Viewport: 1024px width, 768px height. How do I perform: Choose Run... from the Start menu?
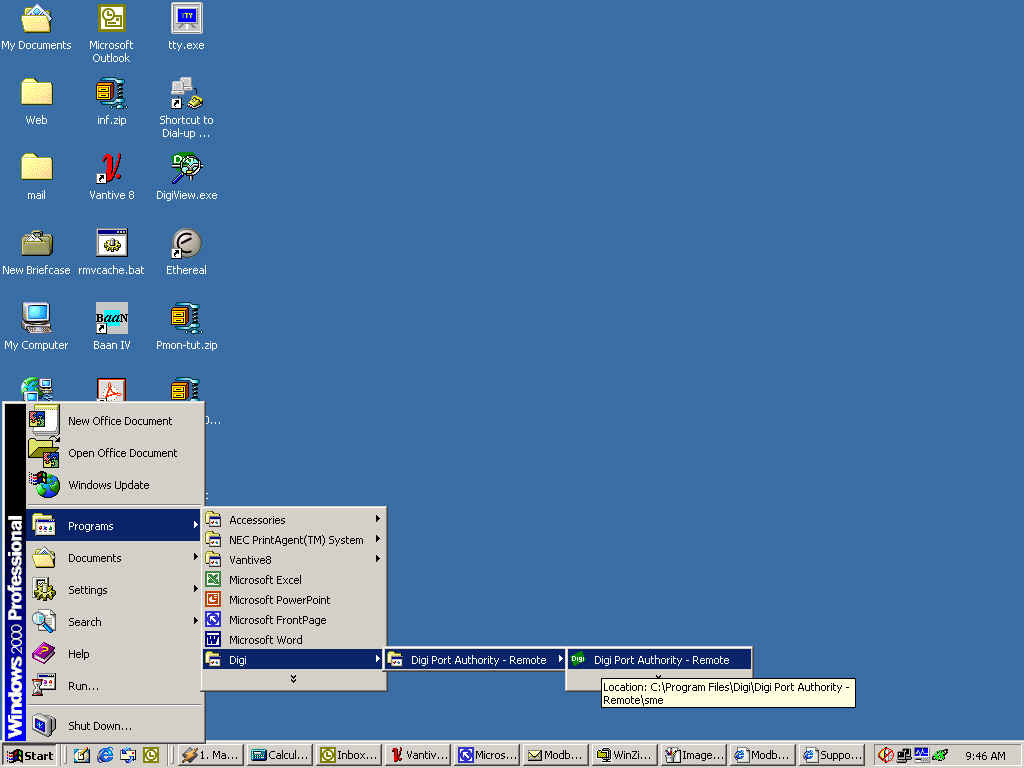click(x=83, y=686)
